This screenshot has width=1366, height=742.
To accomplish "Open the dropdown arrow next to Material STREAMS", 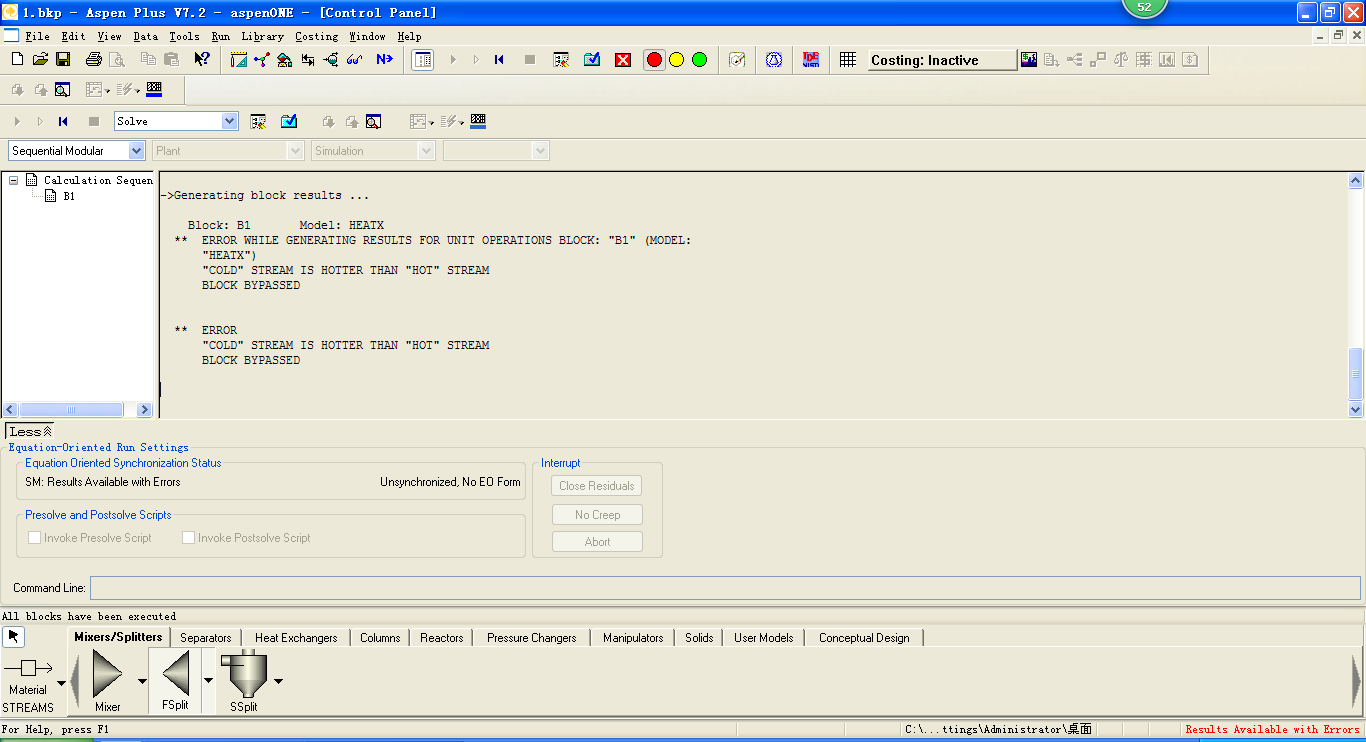I will pyautogui.click(x=61, y=683).
